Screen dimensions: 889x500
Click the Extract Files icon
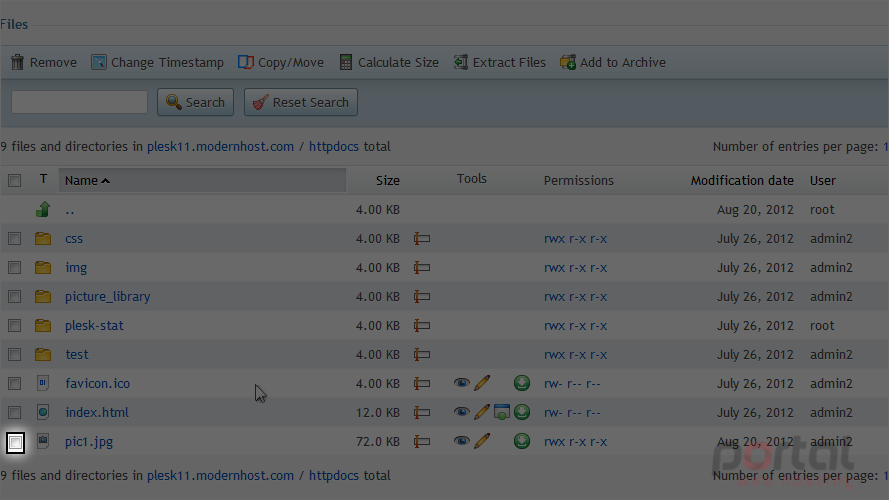[x=461, y=62]
